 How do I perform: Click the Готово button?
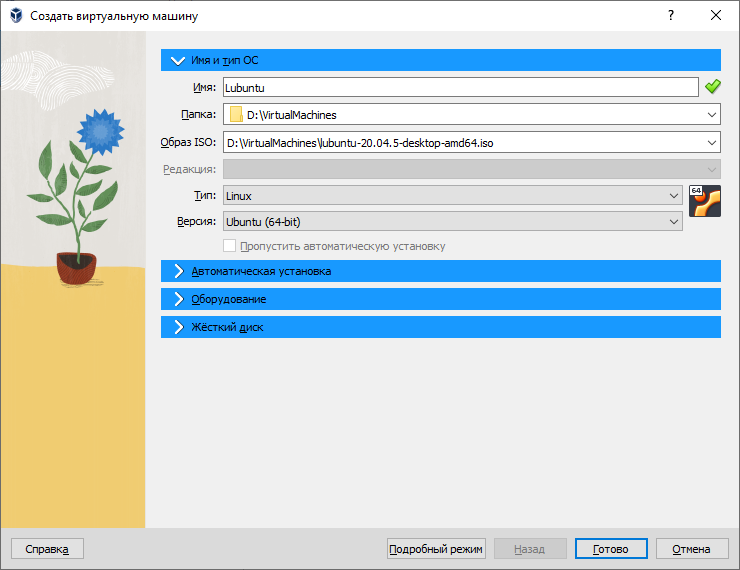click(611, 549)
